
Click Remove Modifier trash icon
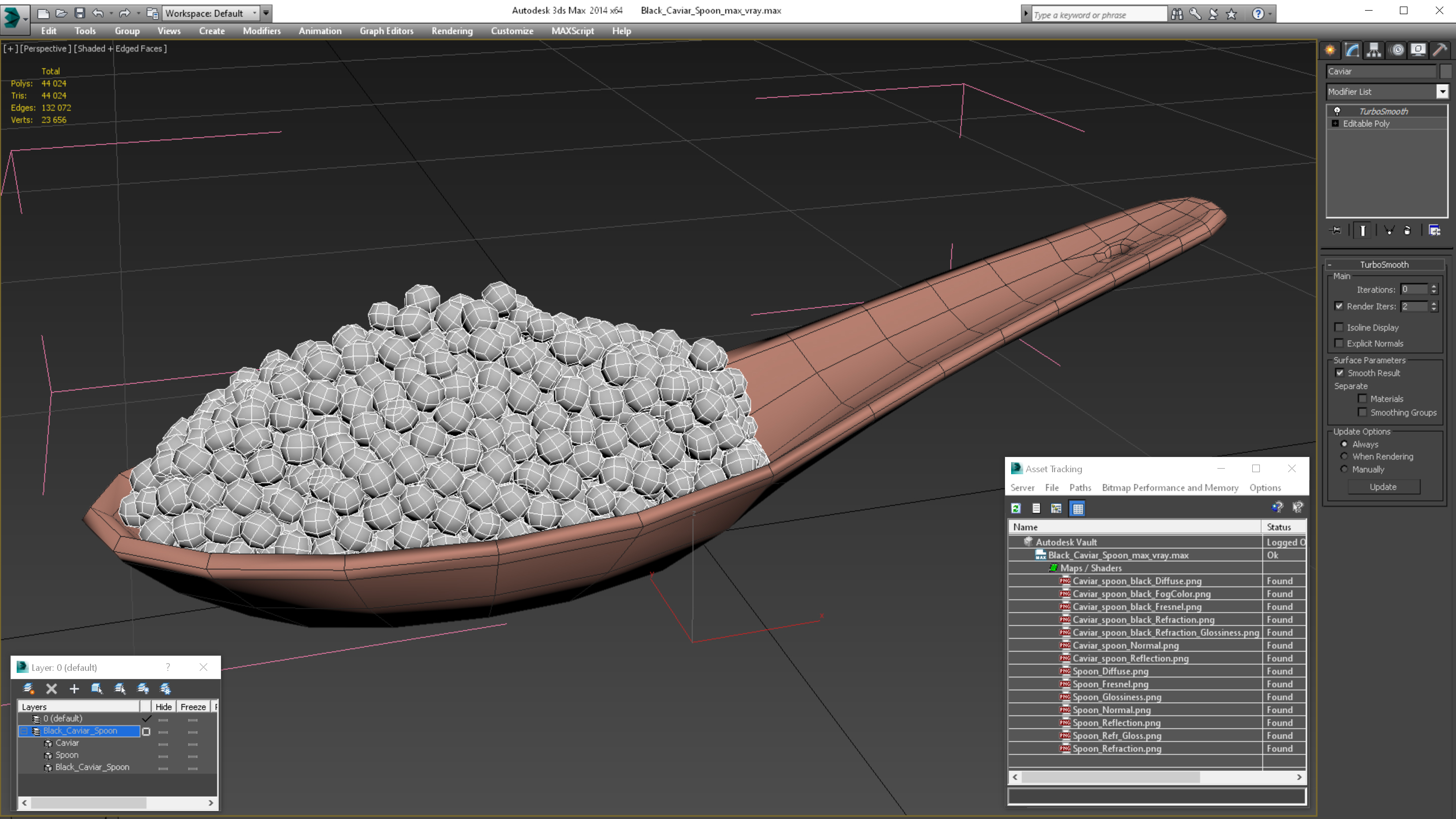click(x=1407, y=230)
